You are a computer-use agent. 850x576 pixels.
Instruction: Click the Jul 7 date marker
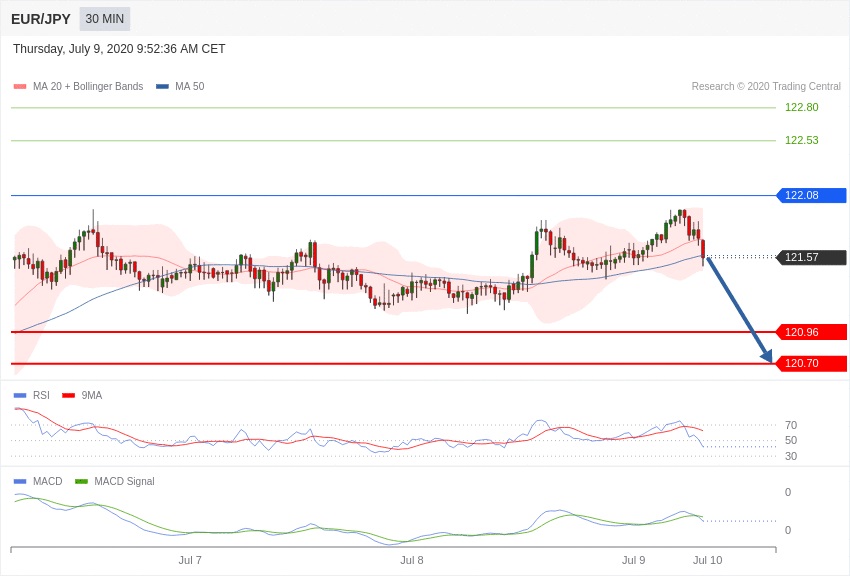point(190,560)
